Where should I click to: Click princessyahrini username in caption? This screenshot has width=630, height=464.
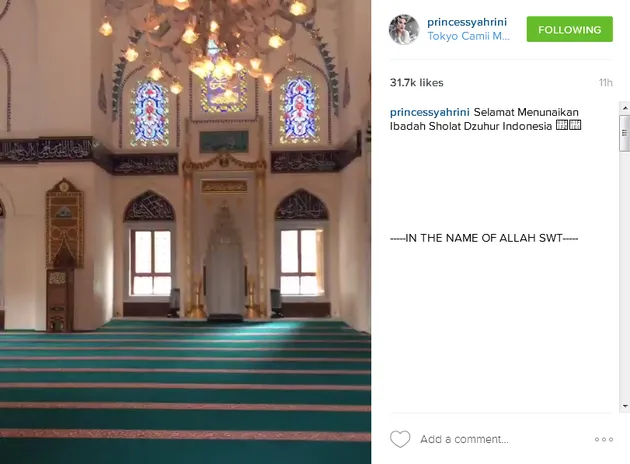(430, 112)
